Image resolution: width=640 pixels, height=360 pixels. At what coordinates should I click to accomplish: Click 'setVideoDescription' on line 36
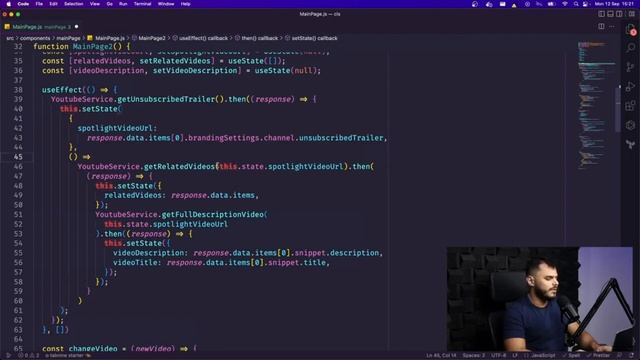click(195, 71)
